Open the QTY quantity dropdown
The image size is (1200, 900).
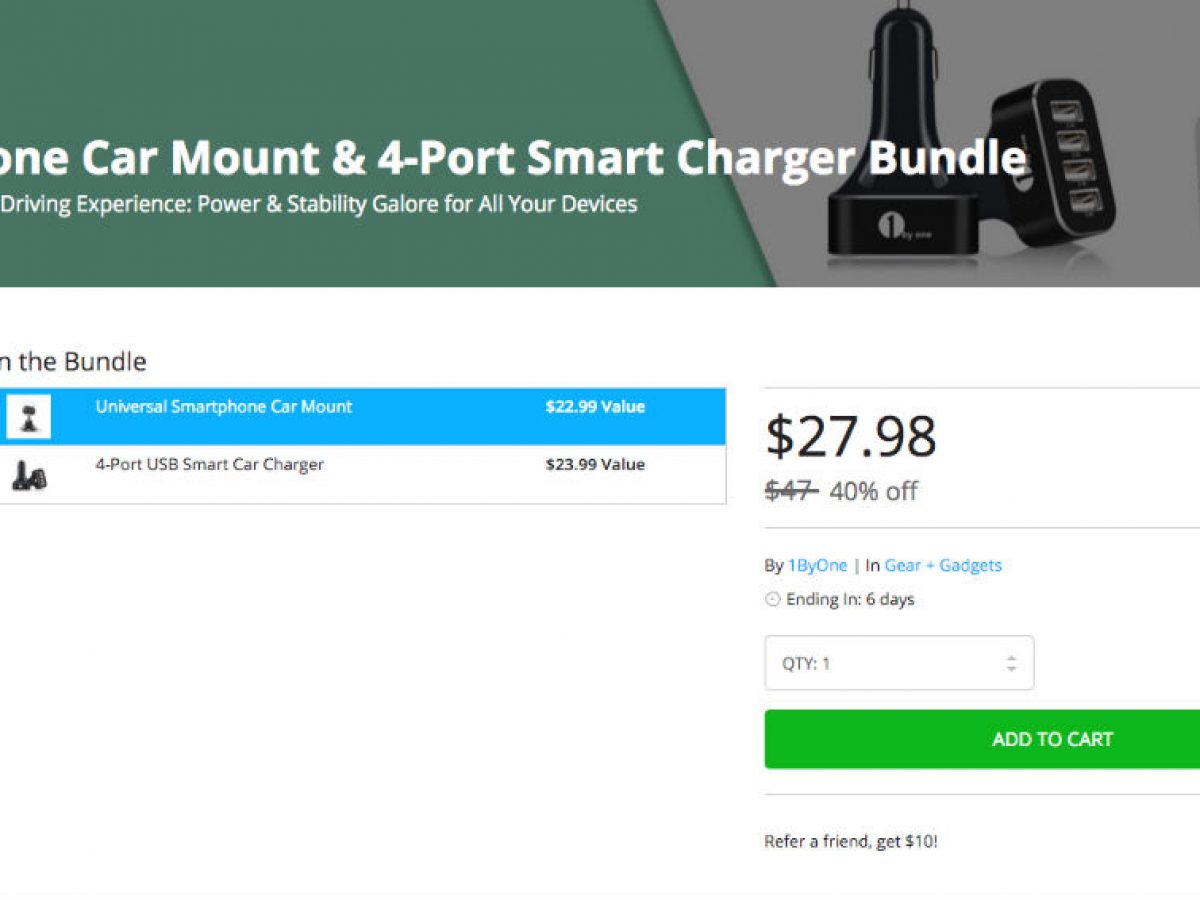pos(898,663)
